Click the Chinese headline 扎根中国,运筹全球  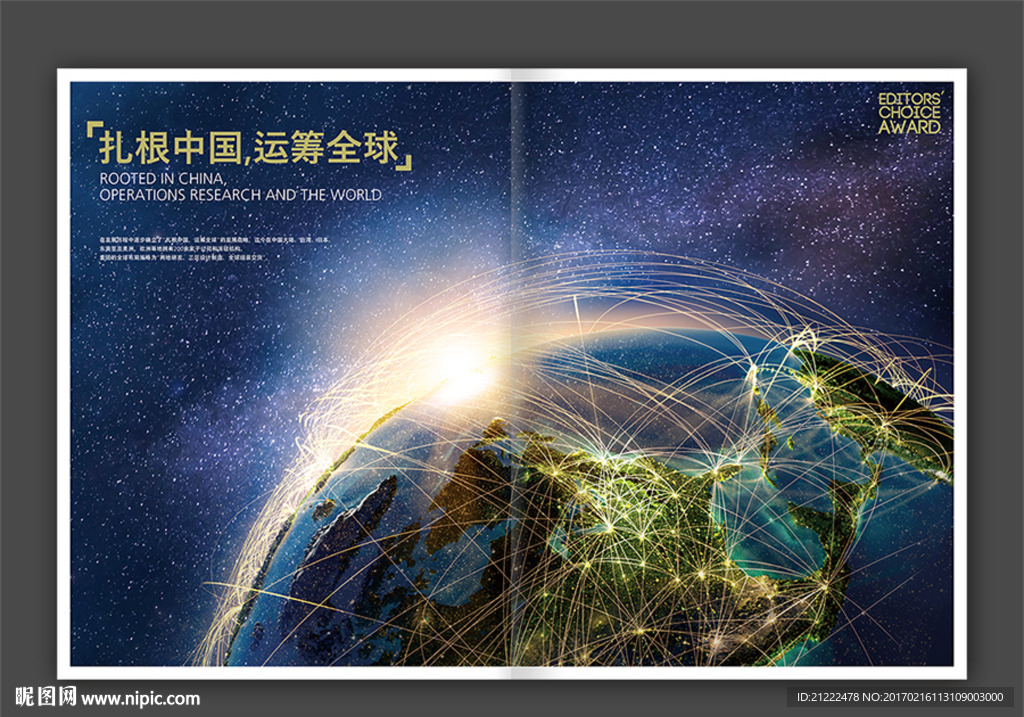click(249, 147)
